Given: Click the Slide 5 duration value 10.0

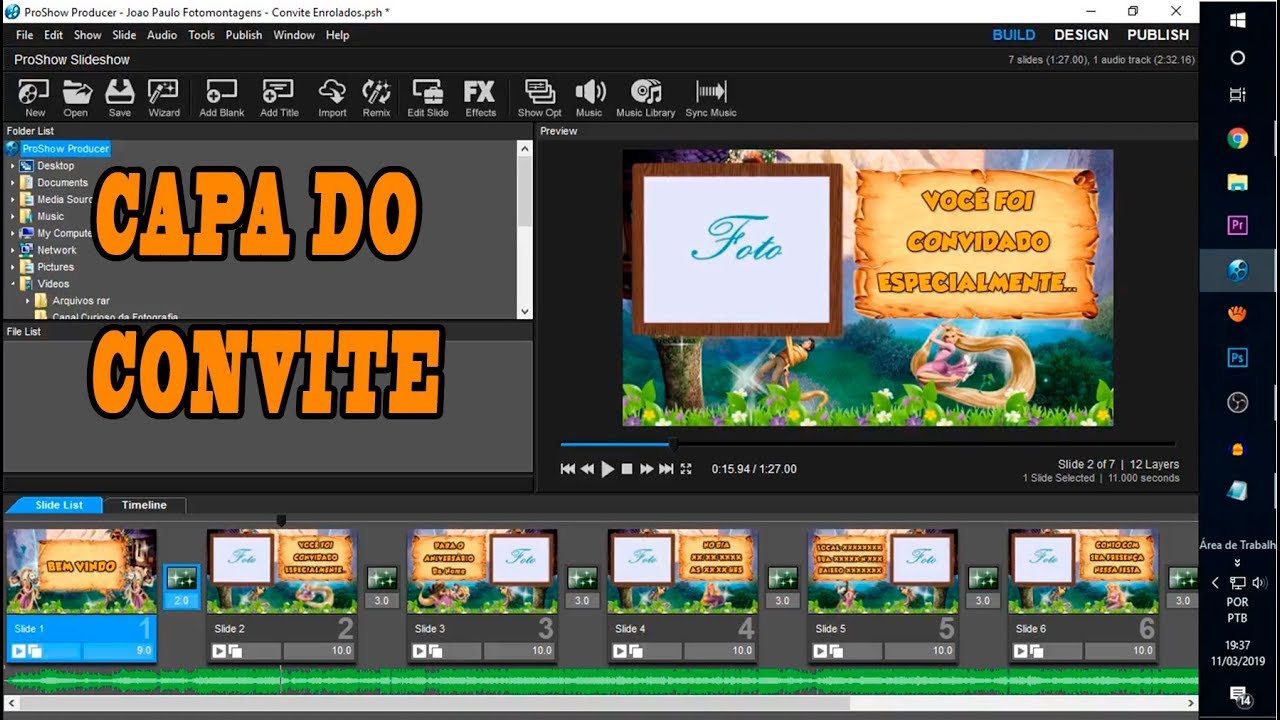Looking at the screenshot, I should 943,651.
